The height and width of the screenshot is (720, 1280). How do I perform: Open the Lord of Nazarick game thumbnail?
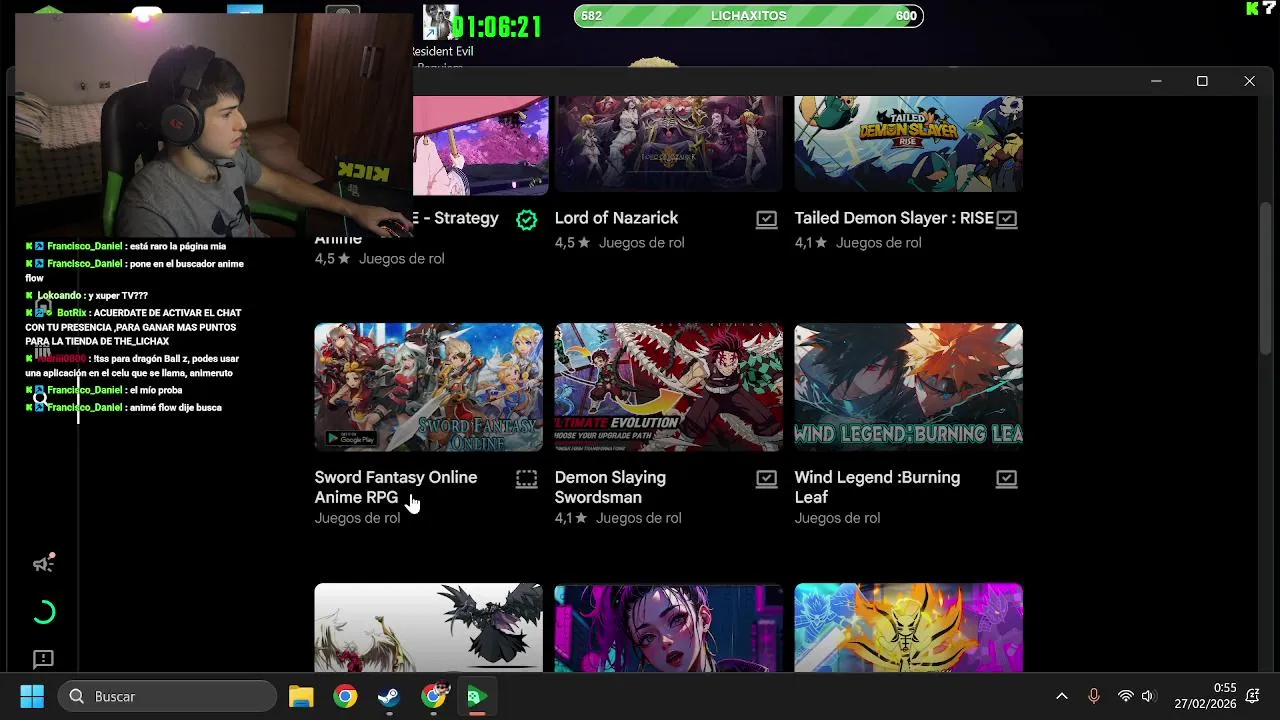pyautogui.click(x=669, y=144)
